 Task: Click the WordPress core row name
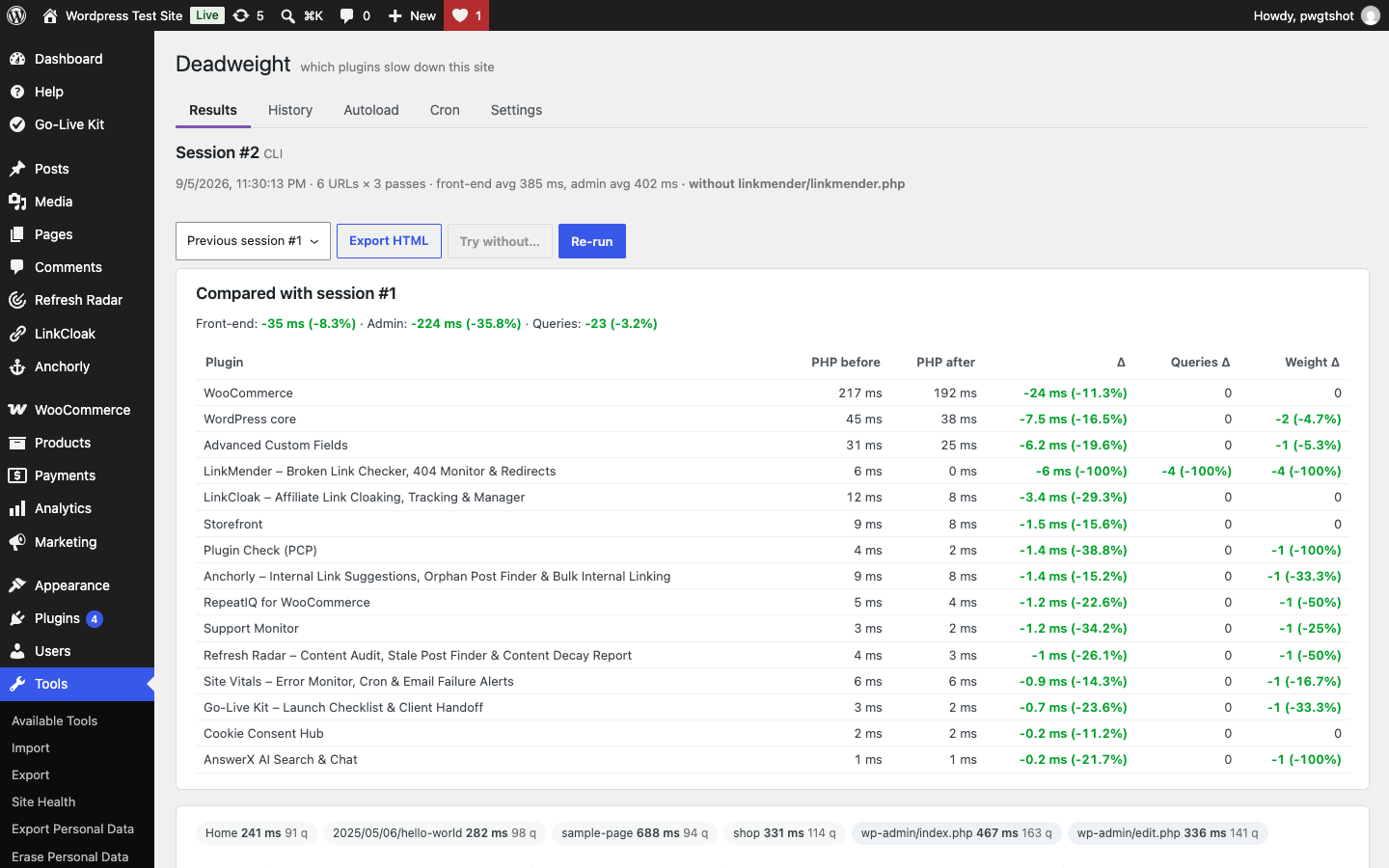pyautogui.click(x=250, y=419)
